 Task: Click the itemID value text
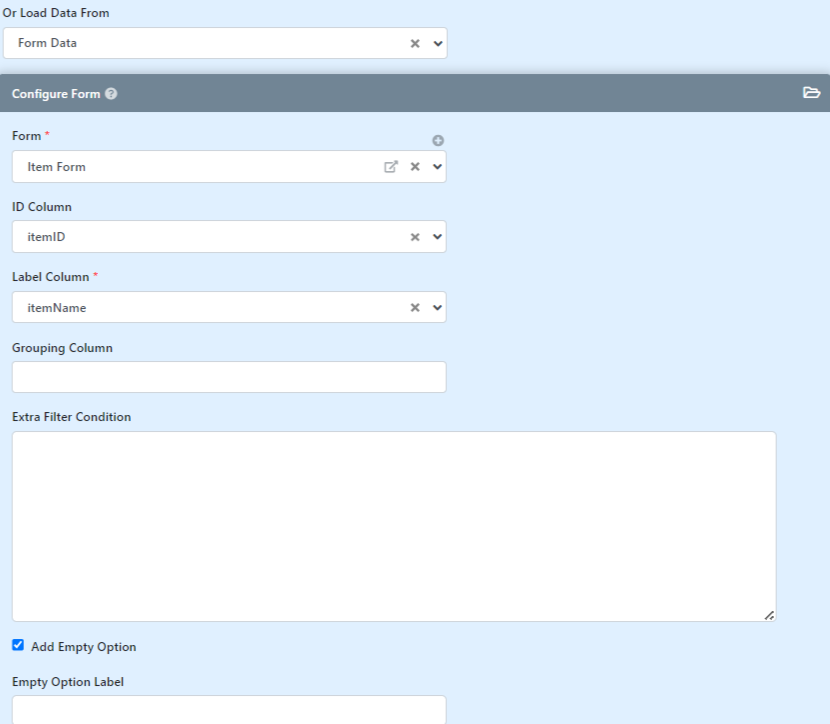46,237
